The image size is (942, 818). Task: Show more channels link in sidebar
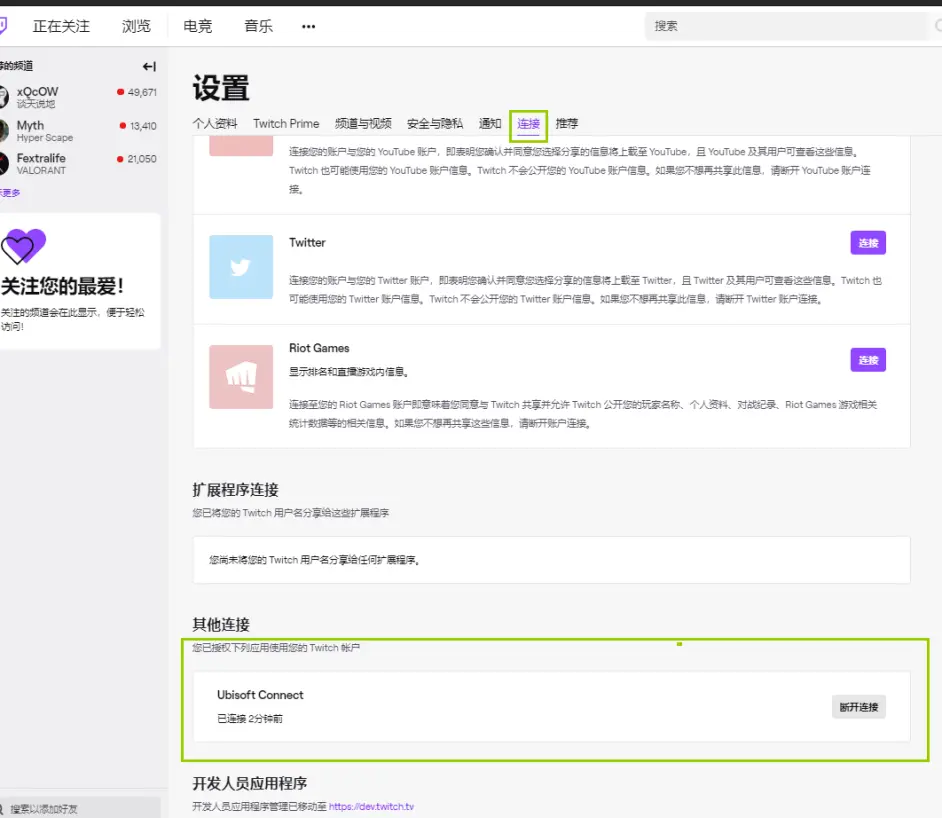tap(10, 193)
